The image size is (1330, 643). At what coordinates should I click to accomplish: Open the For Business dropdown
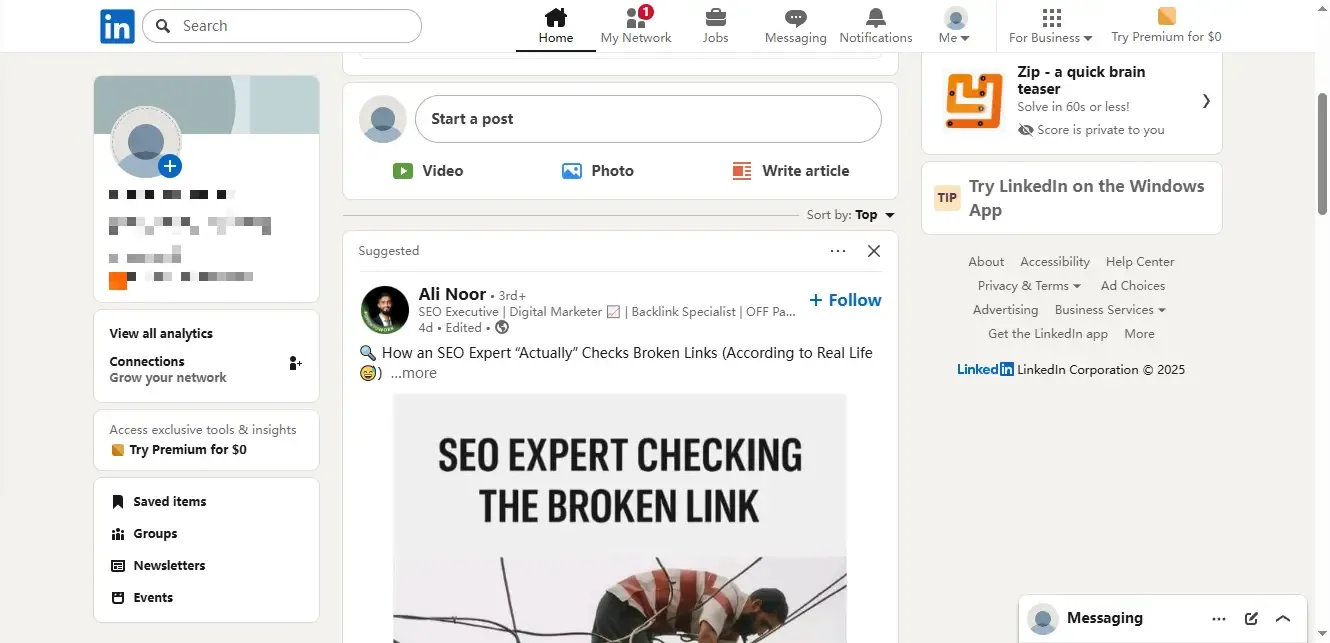[x=1050, y=26]
